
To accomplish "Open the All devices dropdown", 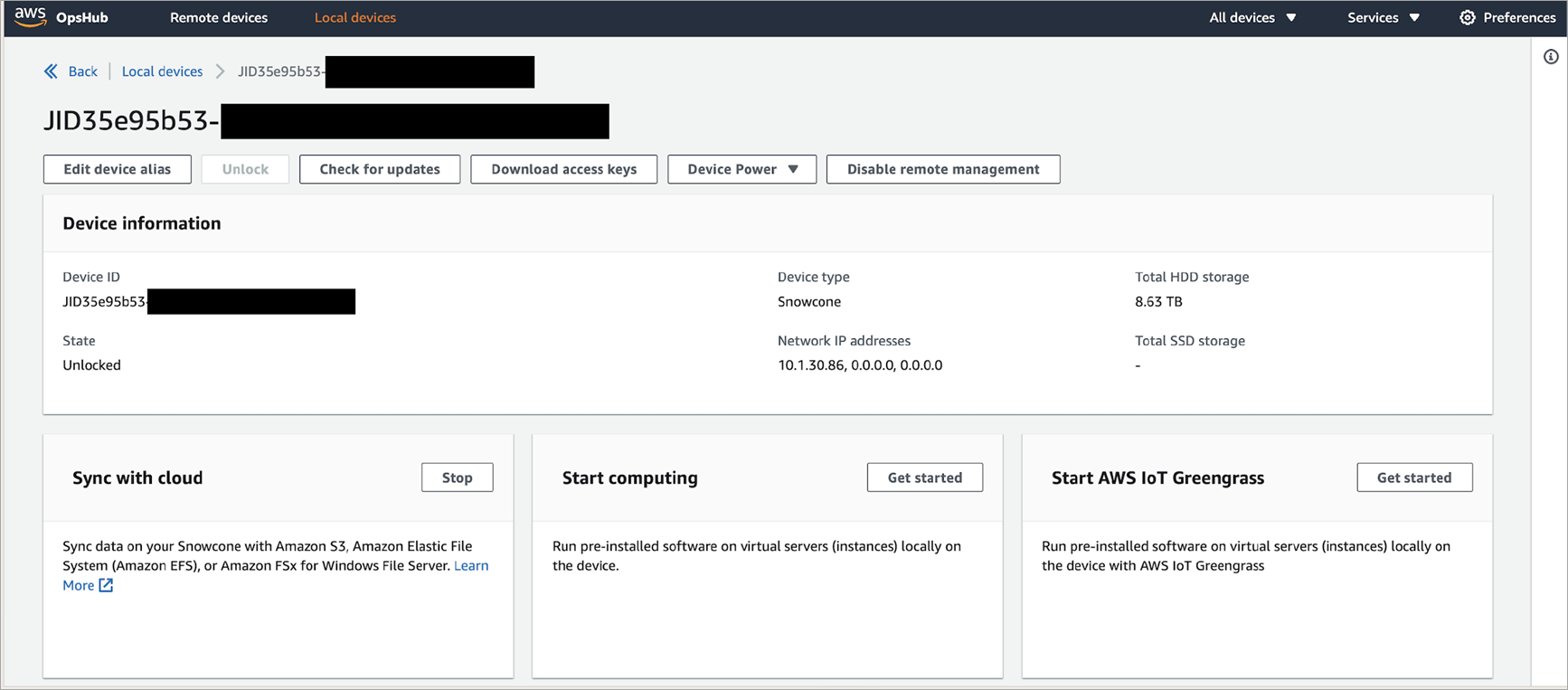I will pyautogui.click(x=1252, y=17).
